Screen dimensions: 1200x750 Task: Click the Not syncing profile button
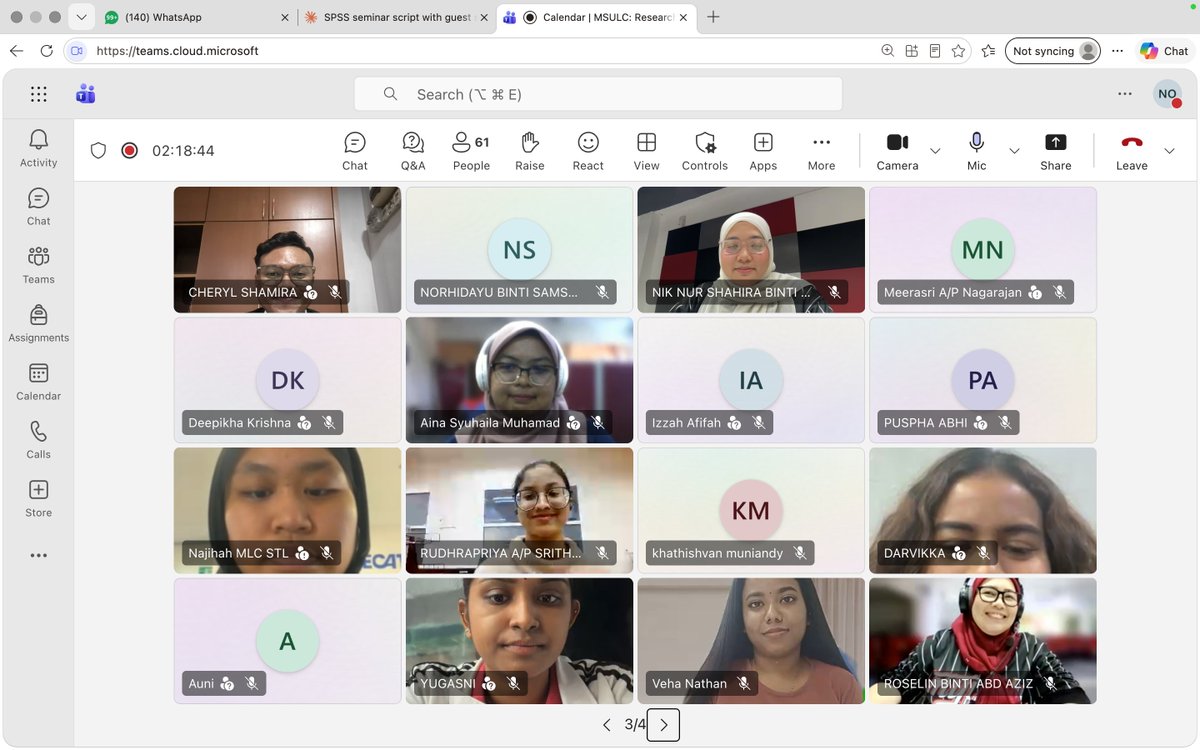click(x=1052, y=51)
